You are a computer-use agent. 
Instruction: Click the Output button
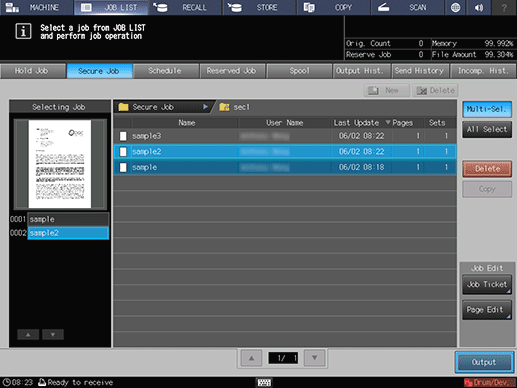484,362
